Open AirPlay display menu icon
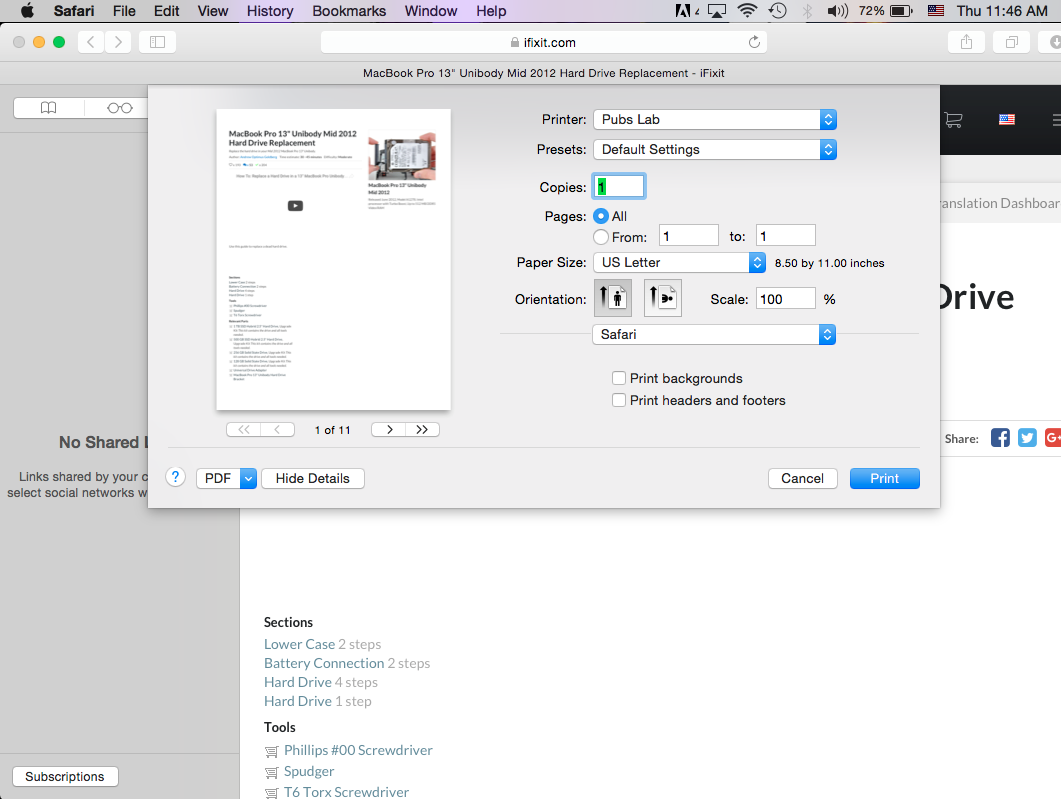 coord(717,11)
